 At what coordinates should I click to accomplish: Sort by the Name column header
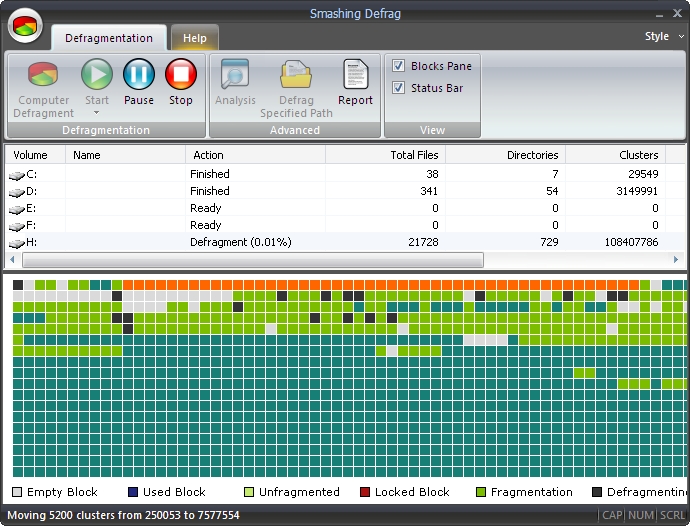(x=125, y=155)
